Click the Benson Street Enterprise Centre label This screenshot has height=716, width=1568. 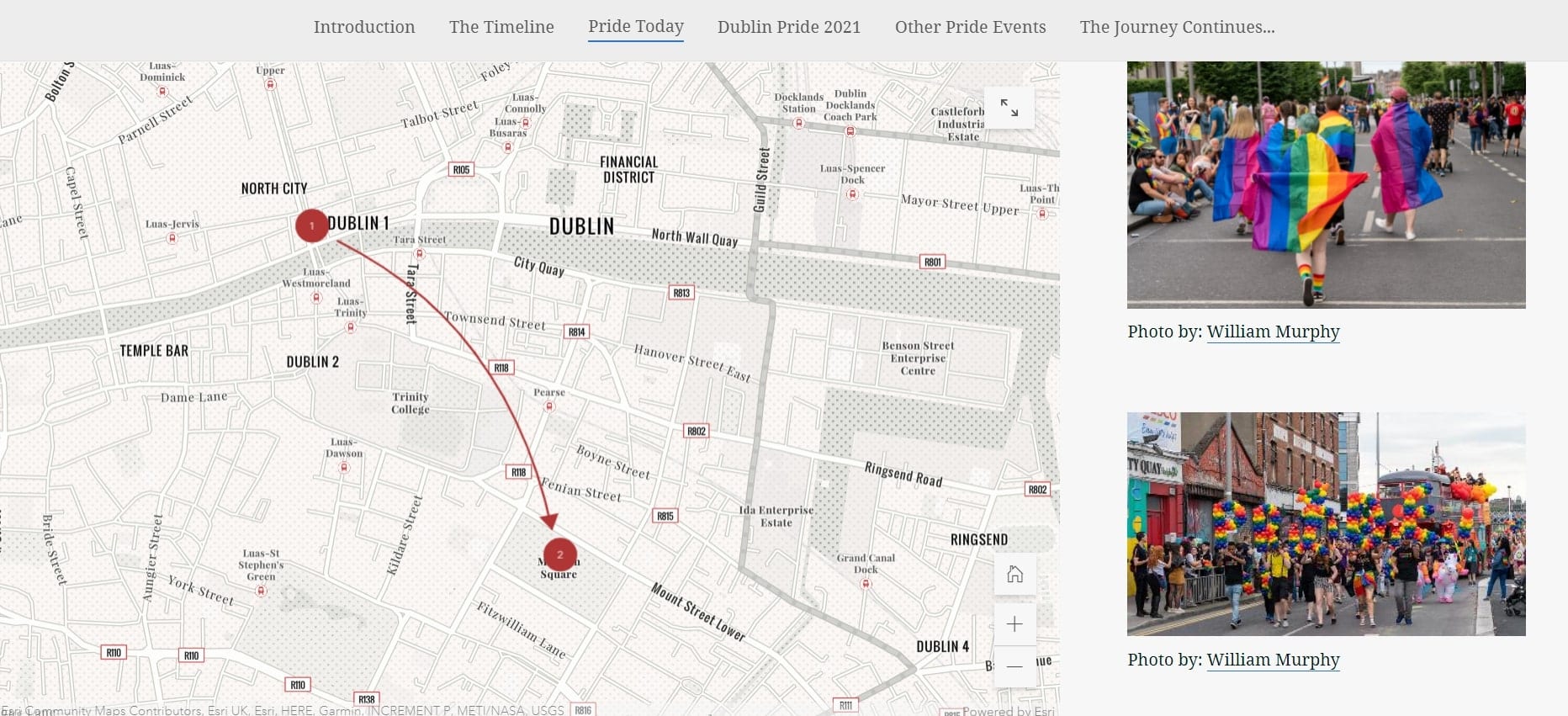918,358
